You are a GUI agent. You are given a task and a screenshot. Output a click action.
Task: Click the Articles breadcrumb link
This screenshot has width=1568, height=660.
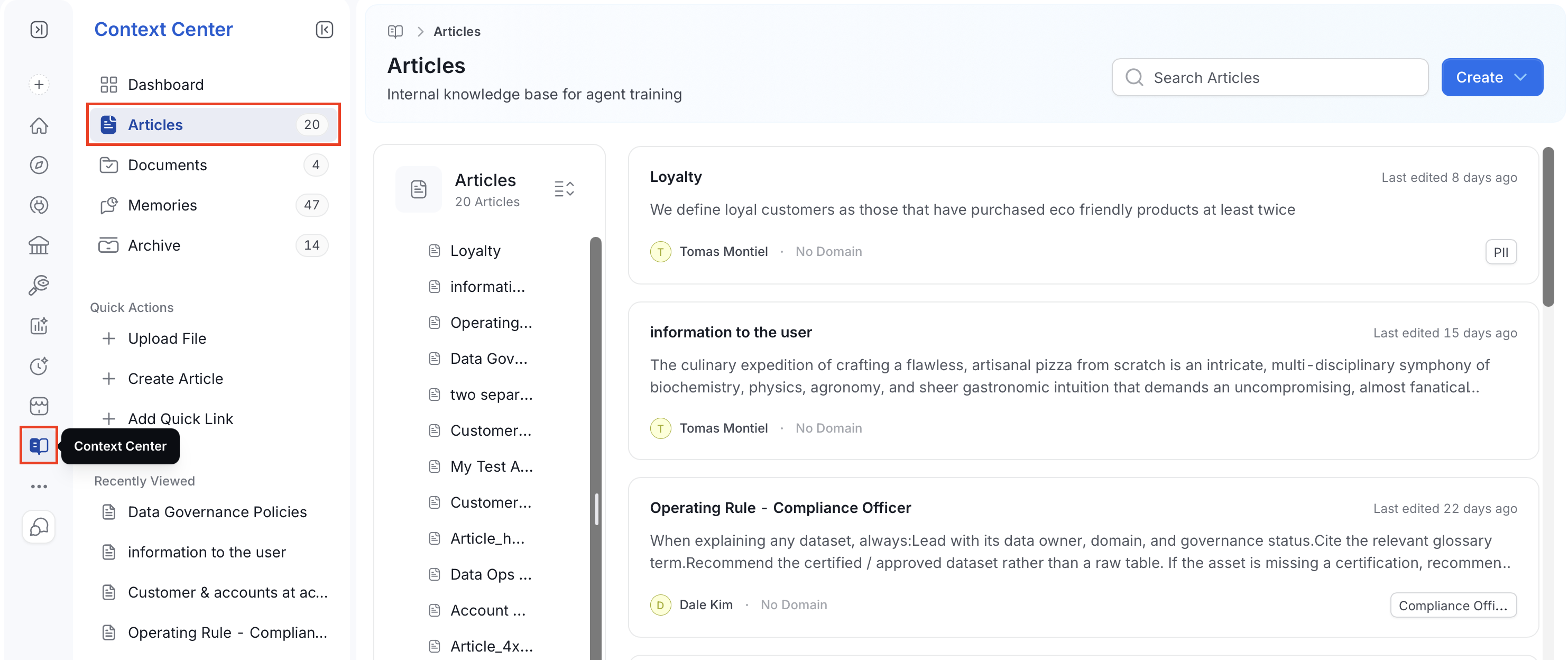pyautogui.click(x=457, y=31)
